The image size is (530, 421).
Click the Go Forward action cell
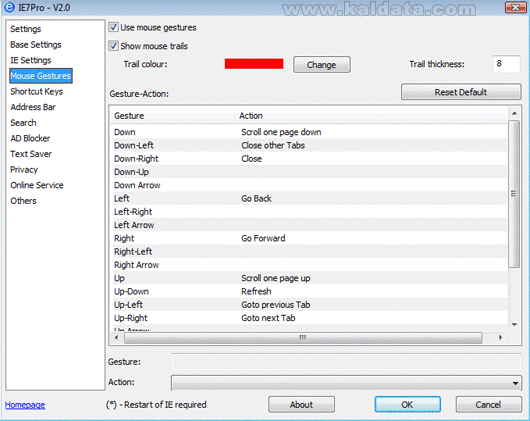[x=263, y=238]
